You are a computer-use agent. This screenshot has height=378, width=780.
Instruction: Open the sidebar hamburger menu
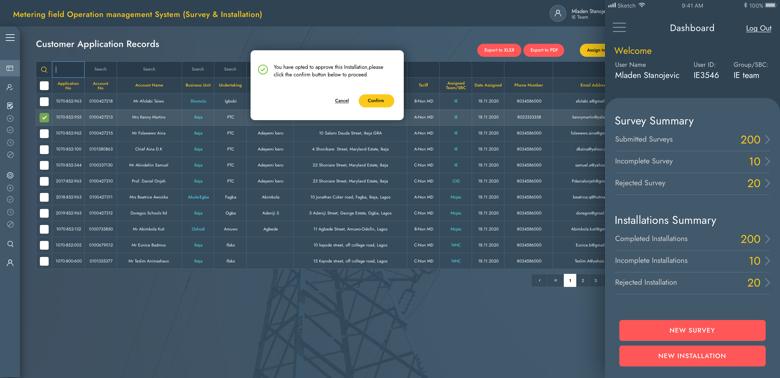10,37
